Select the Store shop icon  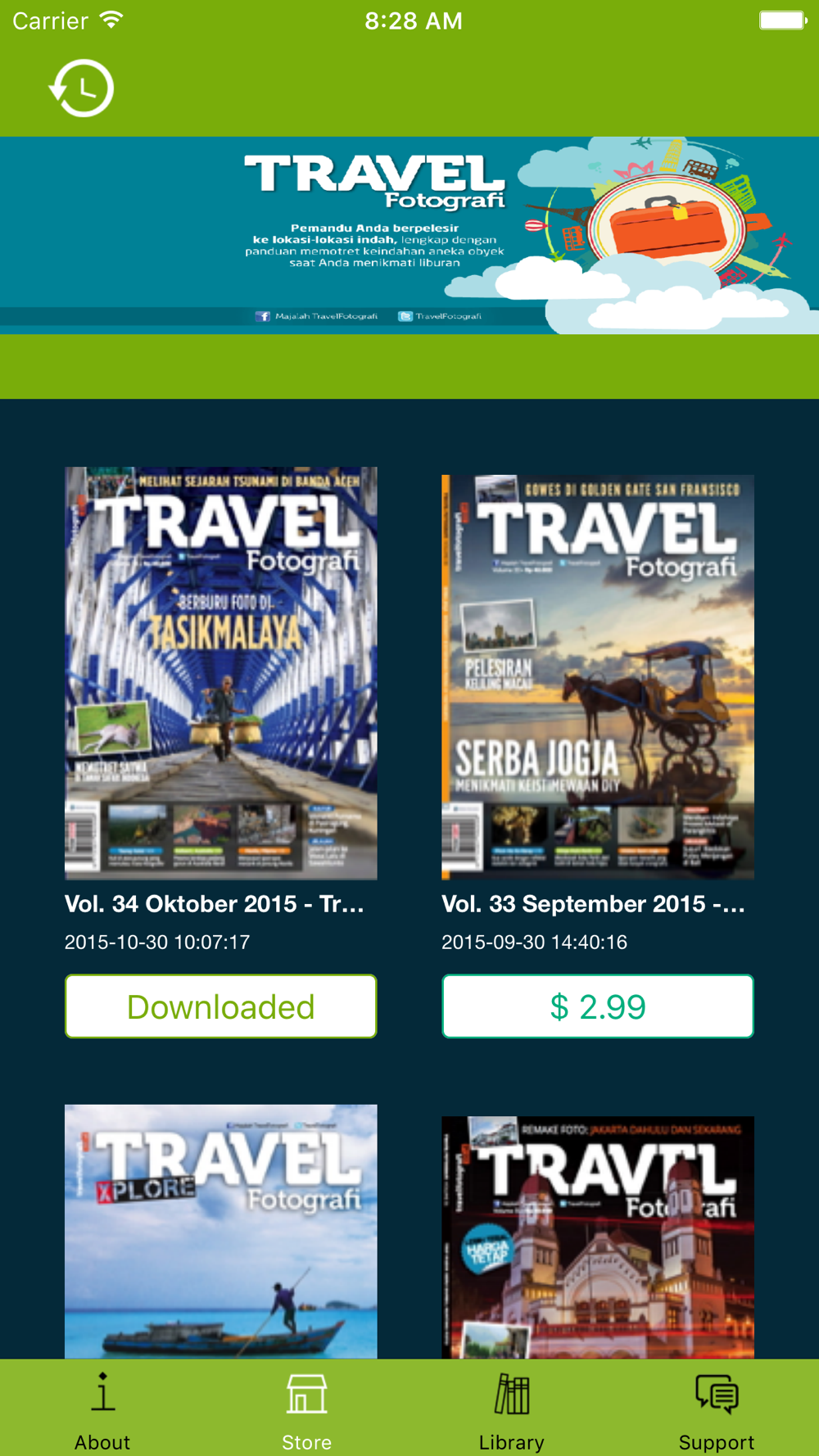(x=307, y=1393)
